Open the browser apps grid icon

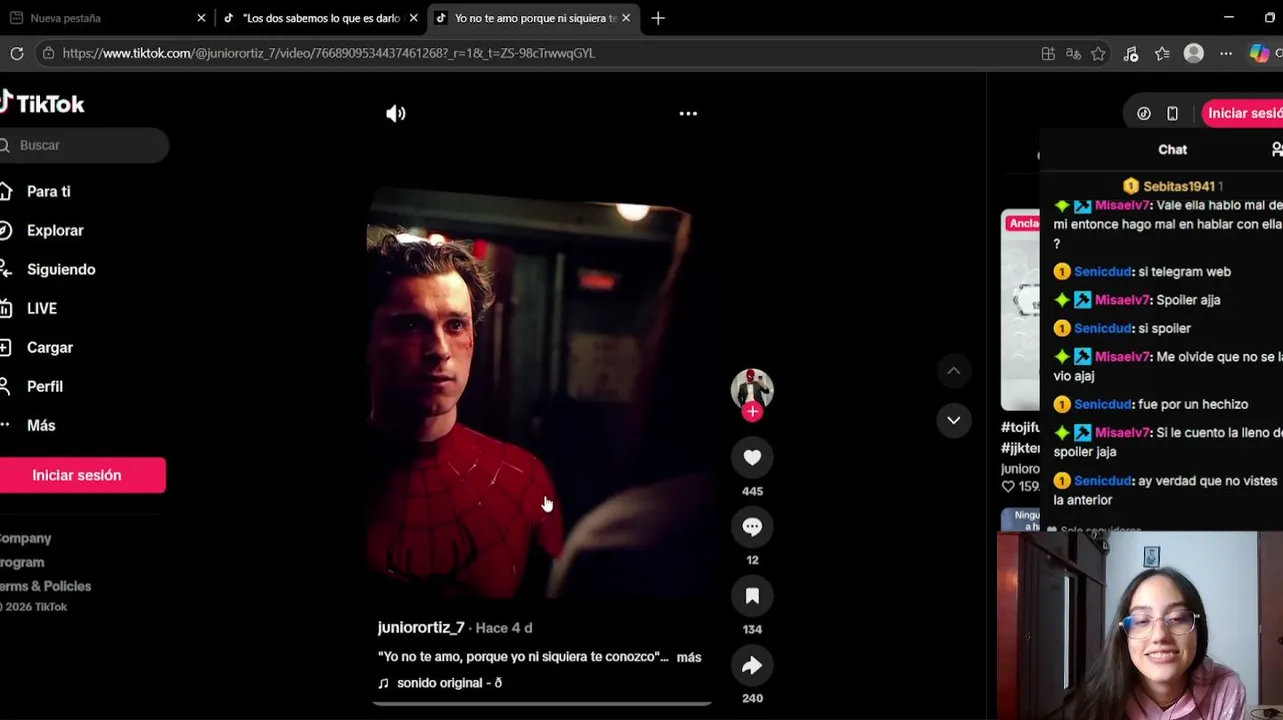point(1048,54)
